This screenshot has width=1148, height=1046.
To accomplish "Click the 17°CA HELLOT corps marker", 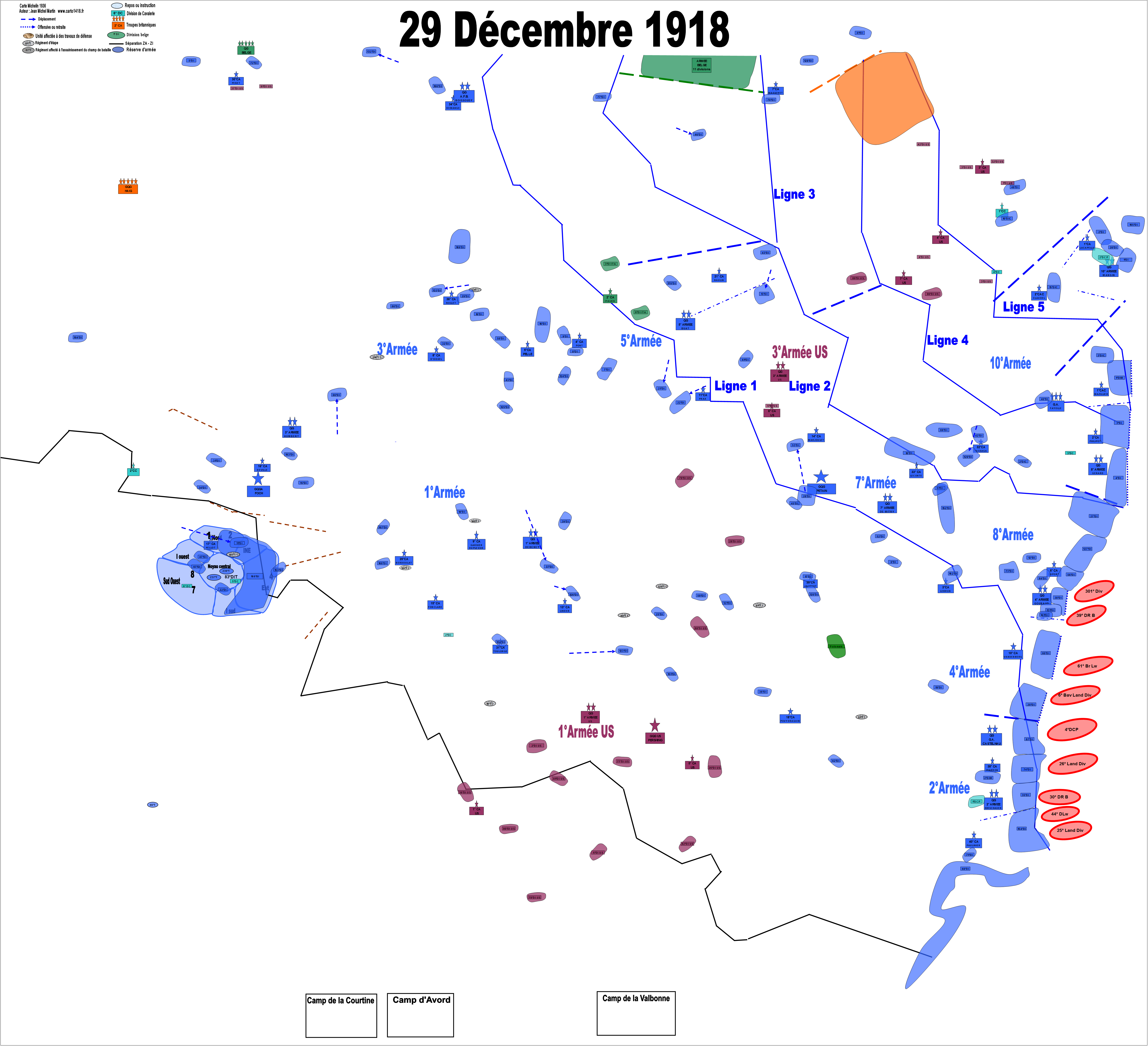I will pyautogui.click(x=211, y=545).
